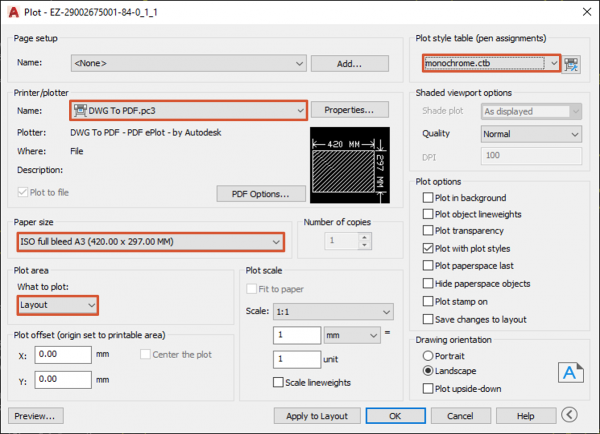Select Landscape orientation
Image resolution: width=600 pixels, height=434 pixels.
pos(427,371)
